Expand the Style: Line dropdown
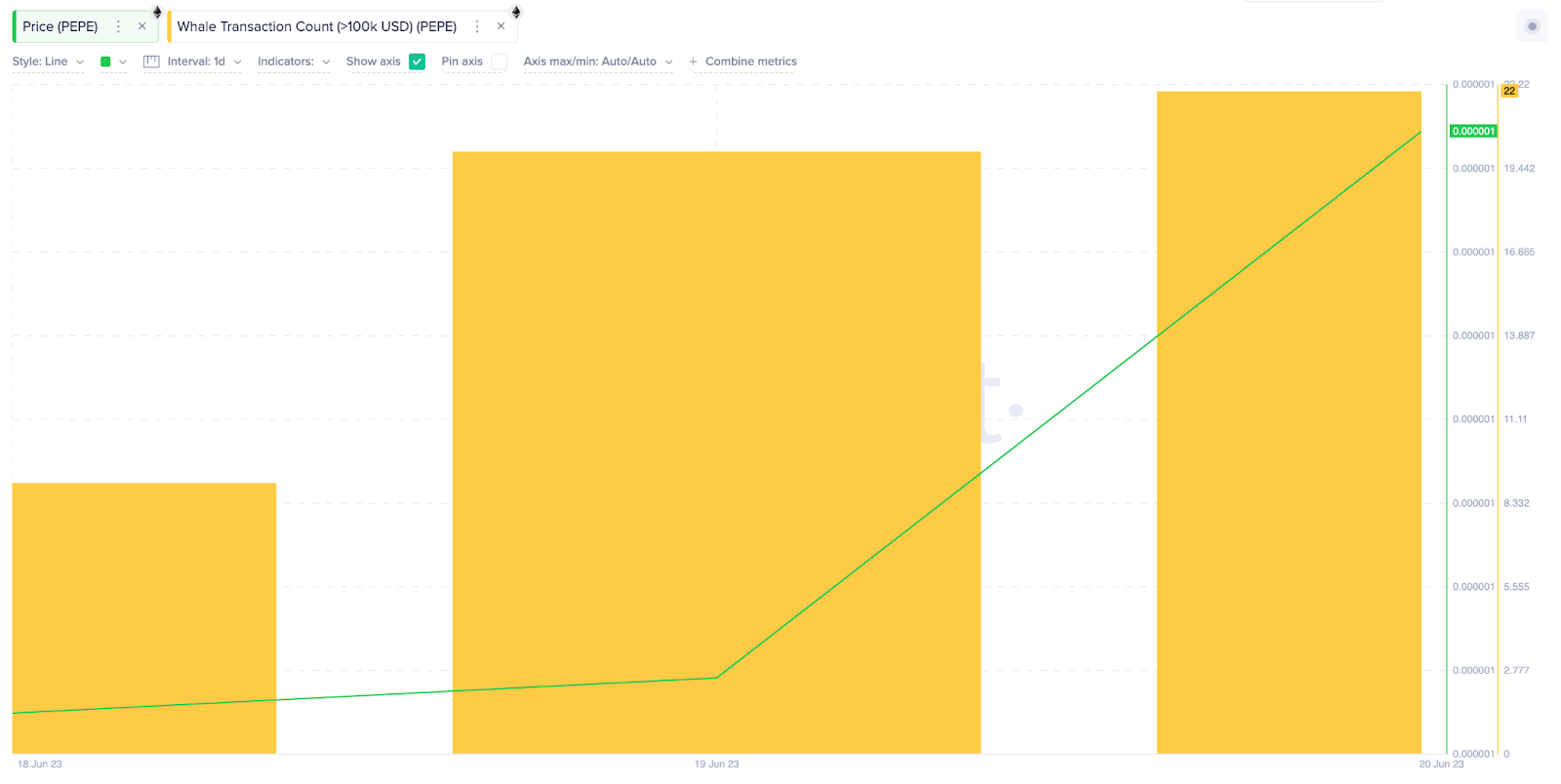Screen dimensions: 1561x784 coord(48,61)
